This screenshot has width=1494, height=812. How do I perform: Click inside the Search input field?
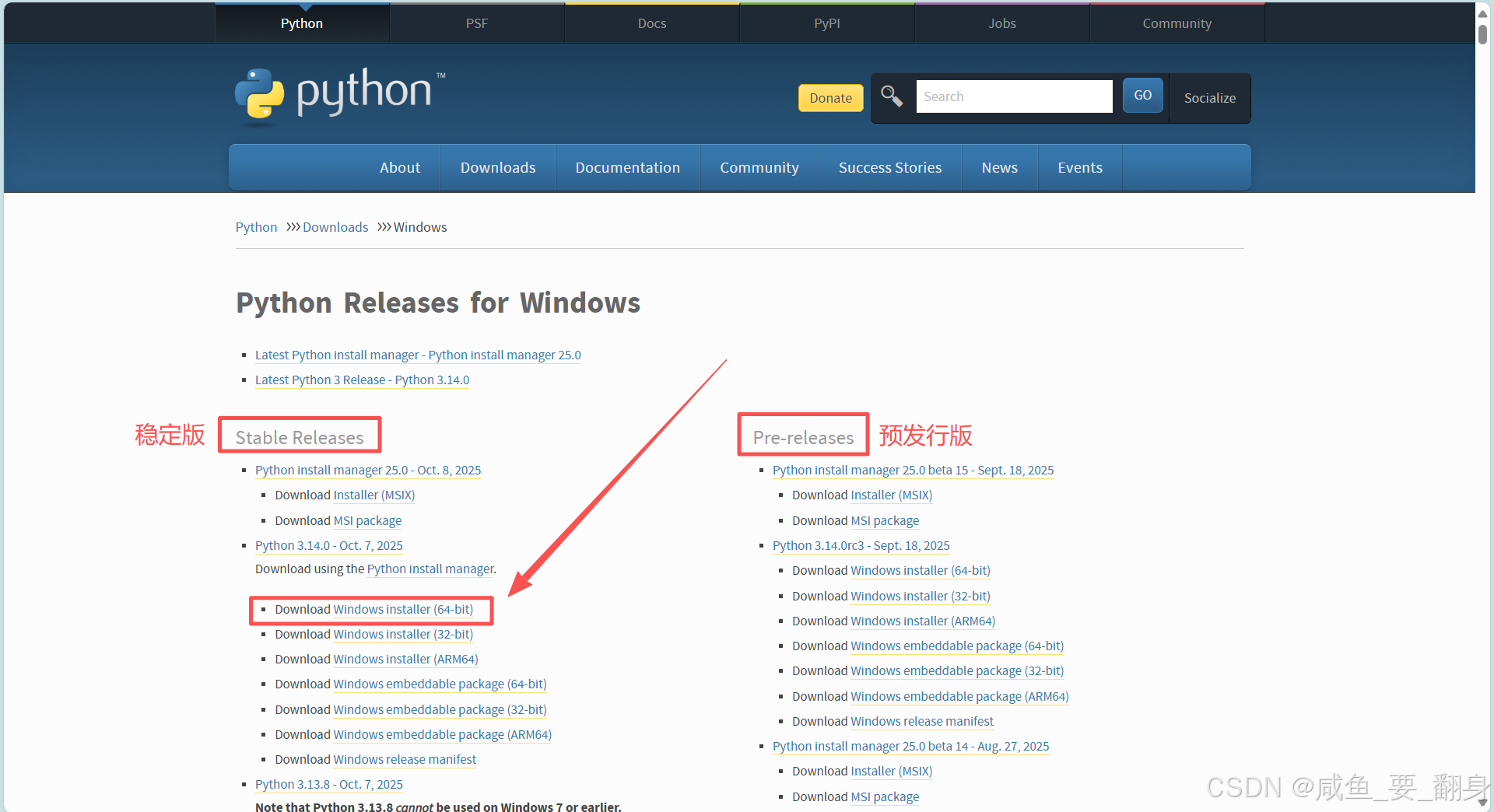(x=1014, y=96)
